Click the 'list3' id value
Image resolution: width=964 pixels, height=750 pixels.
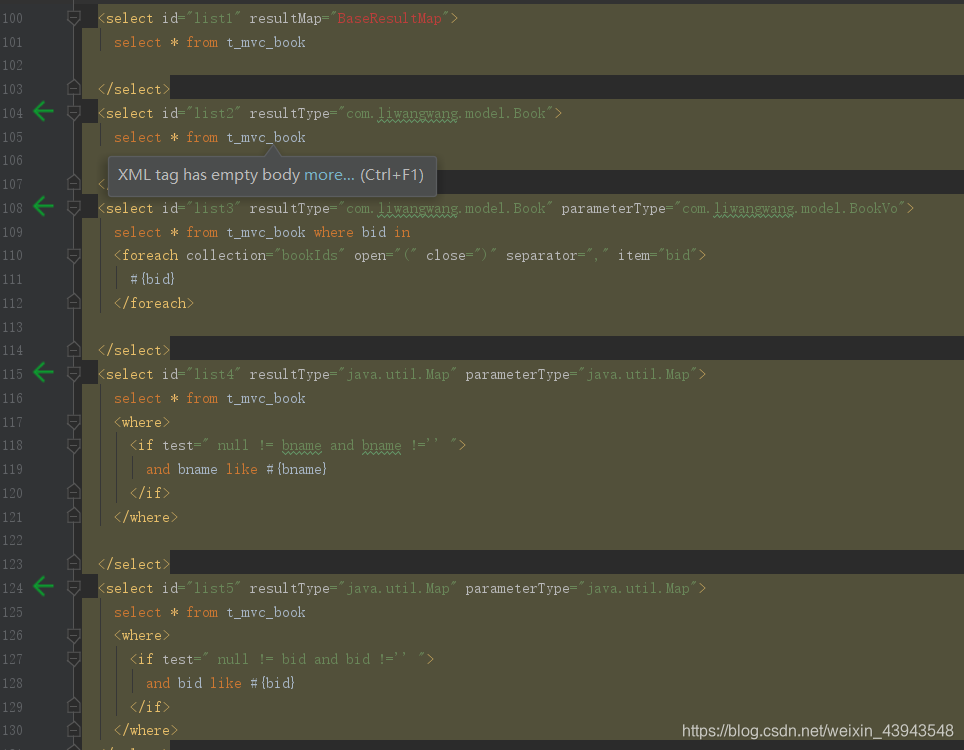214,208
